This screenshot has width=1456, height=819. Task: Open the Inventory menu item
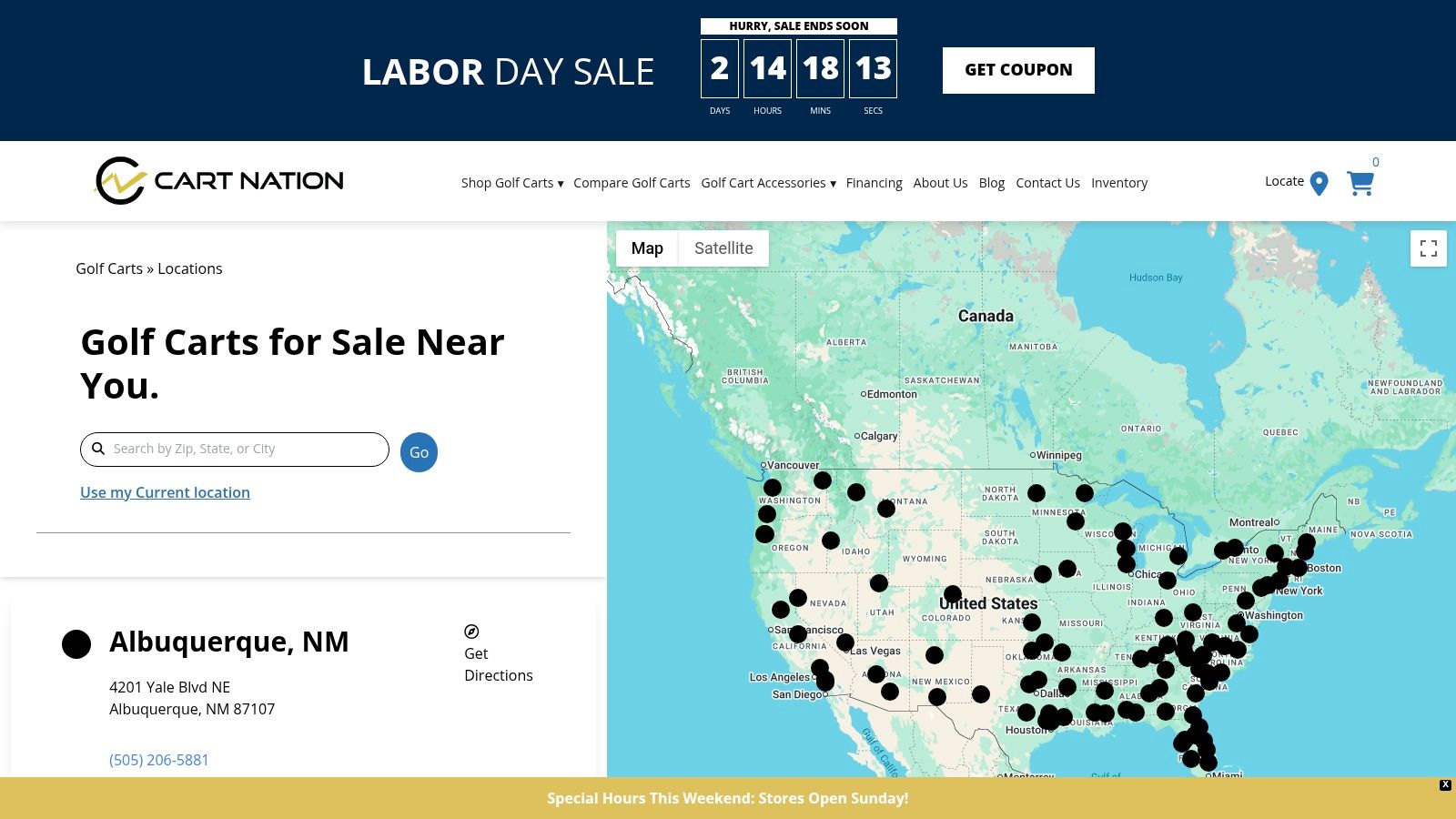(x=1119, y=183)
